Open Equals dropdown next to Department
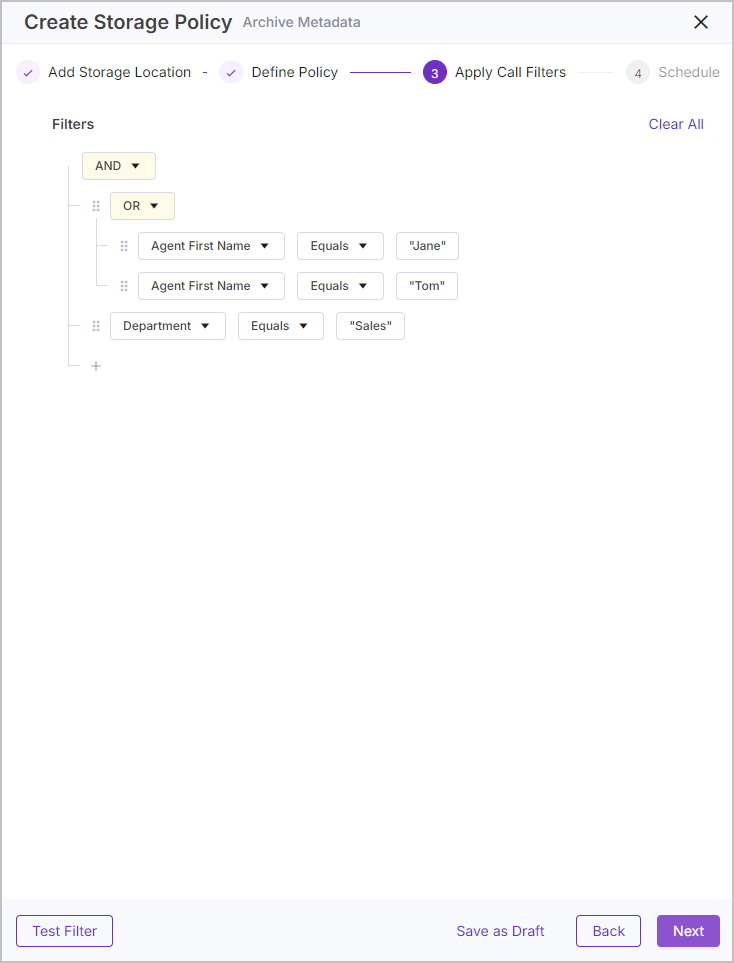Image resolution: width=734 pixels, height=963 pixels. [x=281, y=326]
